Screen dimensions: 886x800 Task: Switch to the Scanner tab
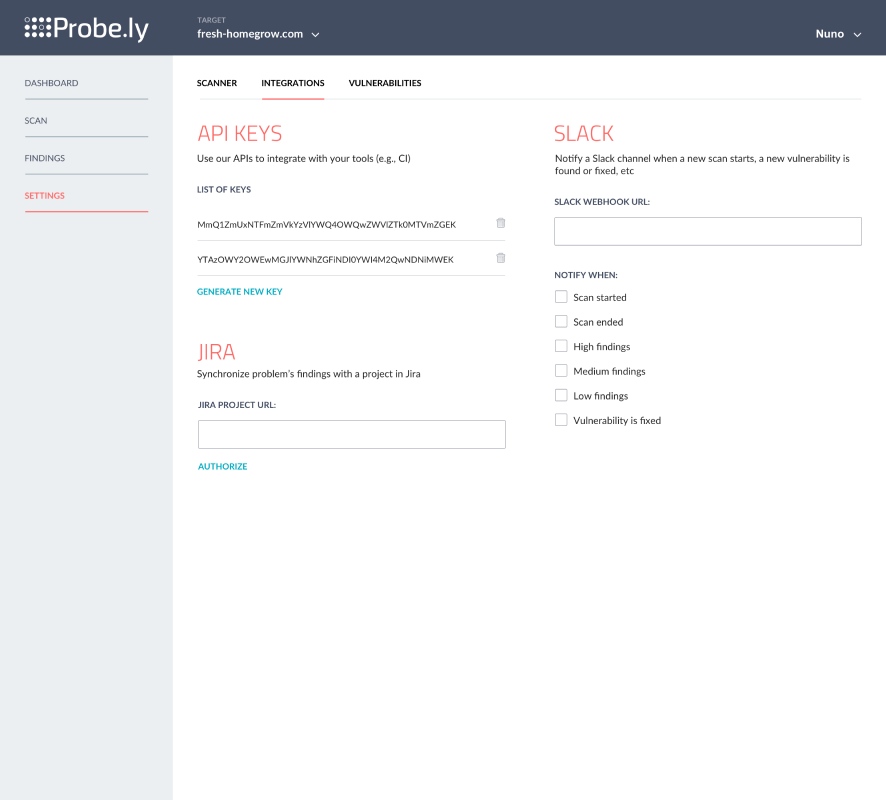(x=217, y=83)
